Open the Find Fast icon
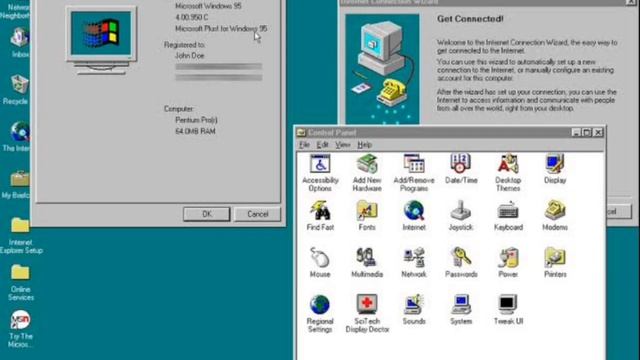 [x=320, y=216]
